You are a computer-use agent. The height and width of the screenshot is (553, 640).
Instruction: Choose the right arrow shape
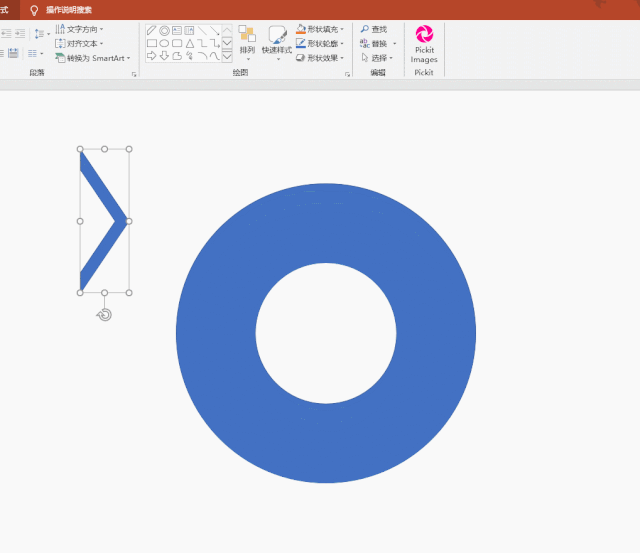coord(152,56)
